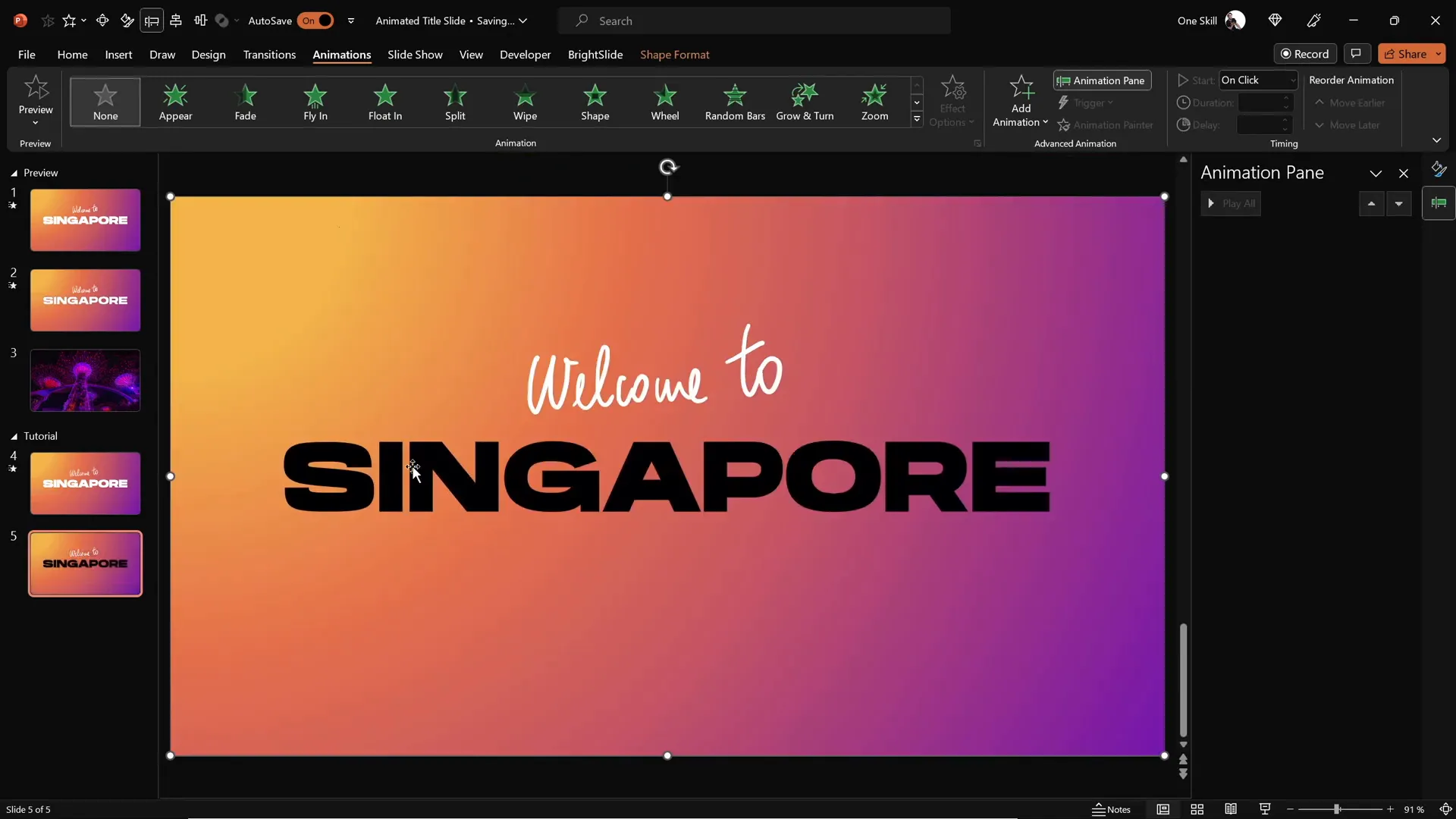The width and height of the screenshot is (1456, 819).
Task: Open the Share button dropdown arrow
Action: (1439, 54)
